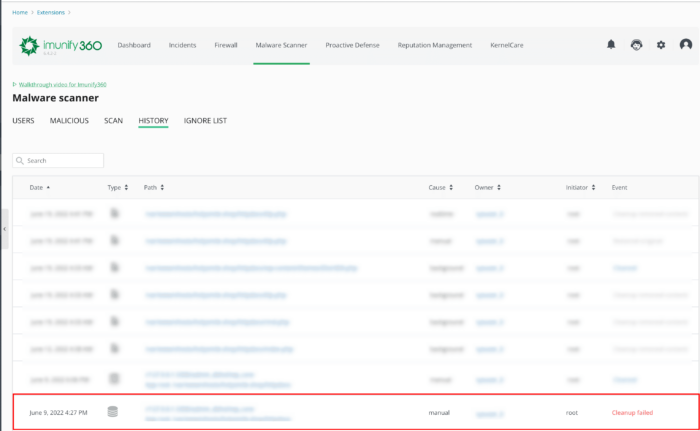Sort entries by Owner column
Screen dimensions: 700x431
[488, 187]
